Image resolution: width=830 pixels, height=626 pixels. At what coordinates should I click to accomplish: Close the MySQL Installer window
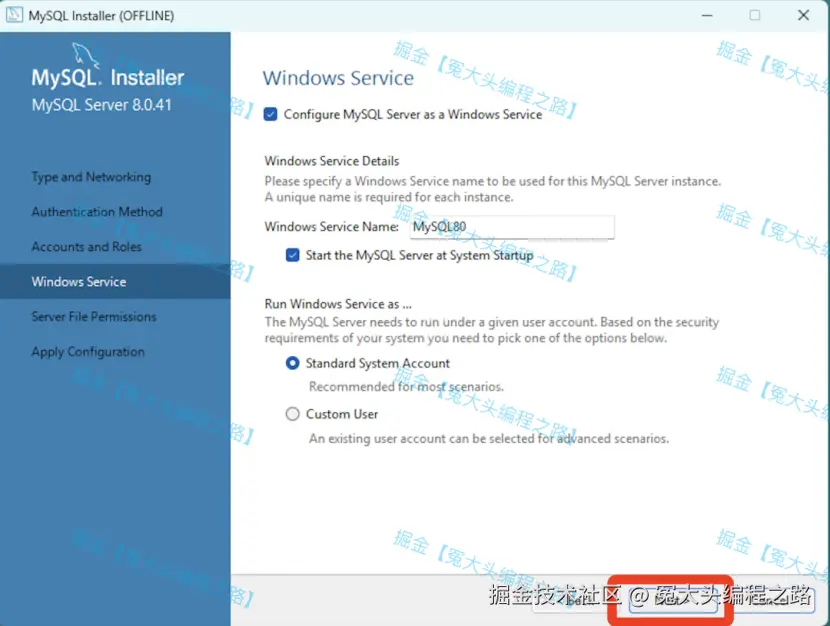point(803,15)
